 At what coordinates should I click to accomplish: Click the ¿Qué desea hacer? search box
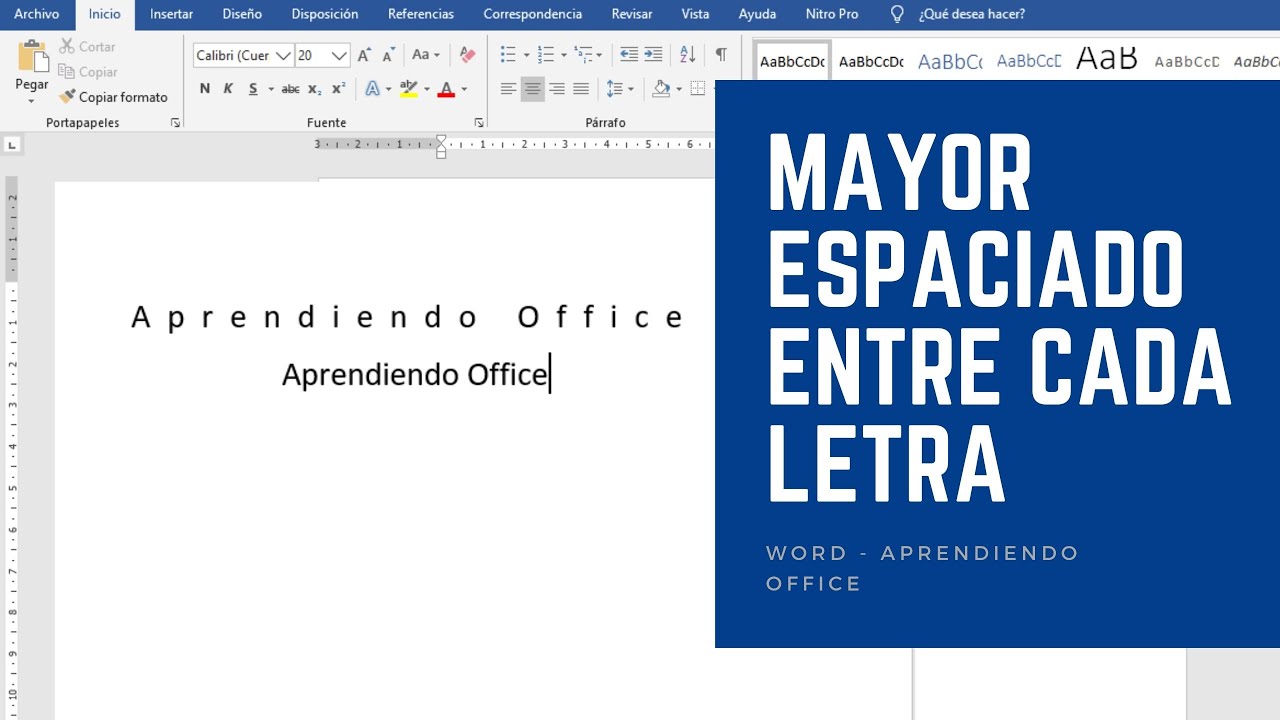click(971, 14)
